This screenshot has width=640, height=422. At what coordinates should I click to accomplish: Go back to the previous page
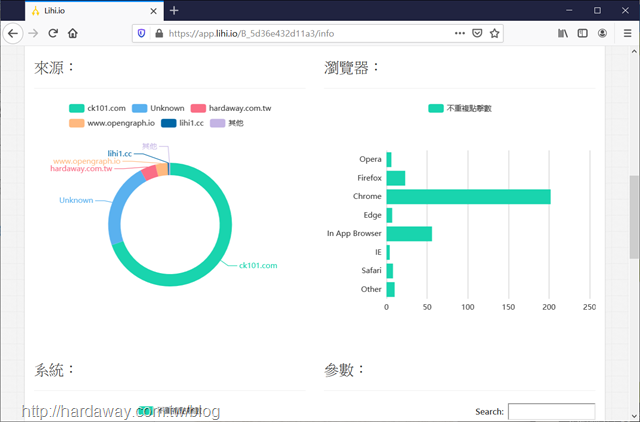pos(13,33)
